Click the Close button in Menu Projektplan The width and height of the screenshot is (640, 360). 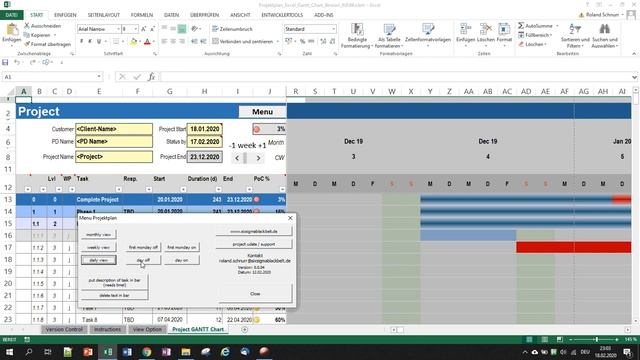pos(255,293)
